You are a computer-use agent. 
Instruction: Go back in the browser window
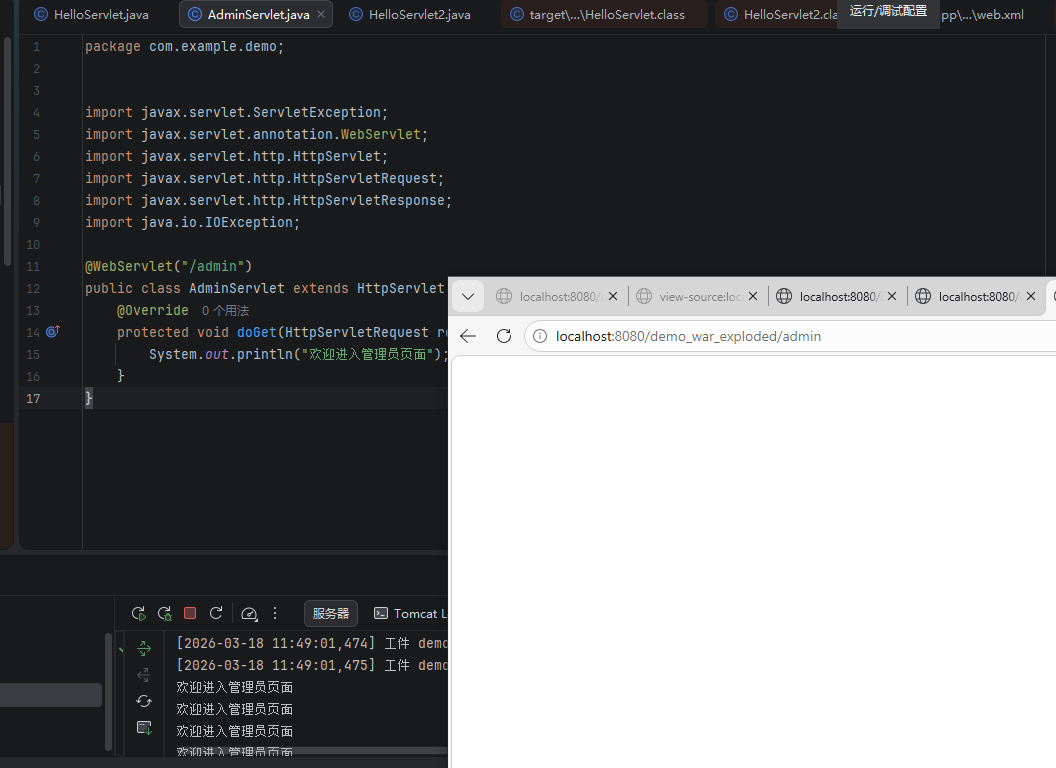pyautogui.click(x=468, y=336)
